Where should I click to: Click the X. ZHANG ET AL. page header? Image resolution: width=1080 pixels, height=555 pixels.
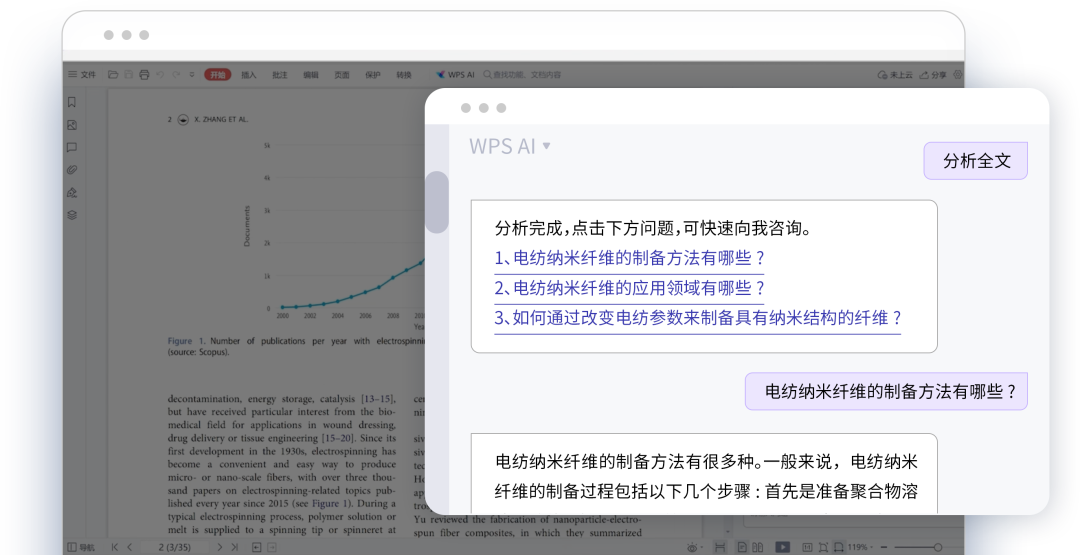221,119
